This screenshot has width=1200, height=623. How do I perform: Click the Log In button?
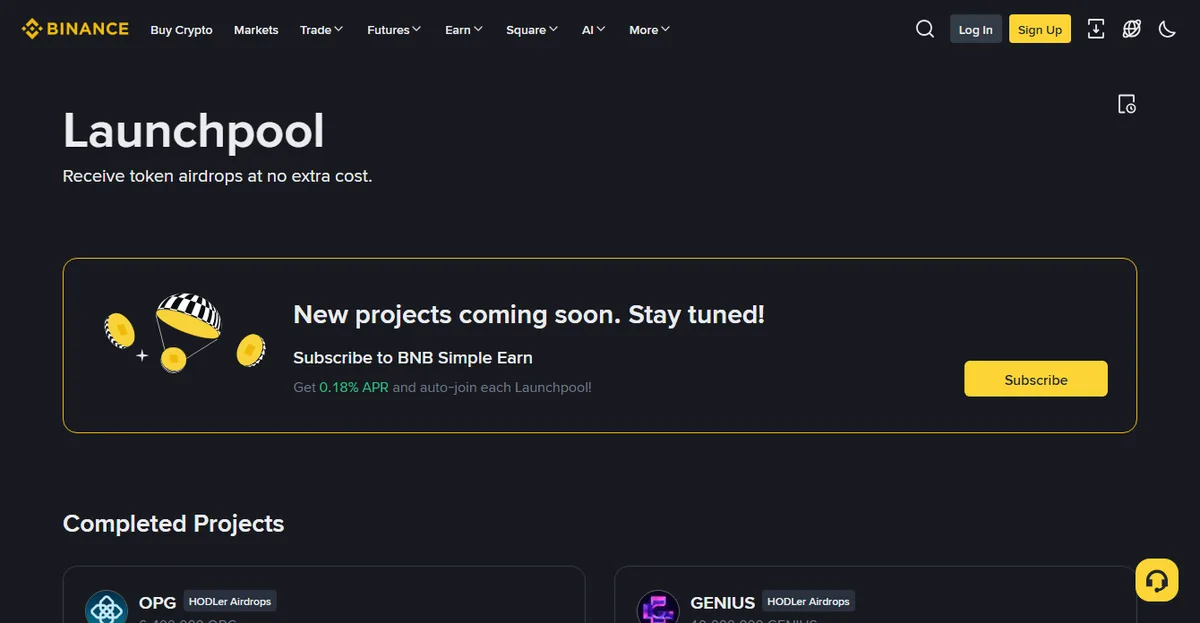click(x=976, y=29)
